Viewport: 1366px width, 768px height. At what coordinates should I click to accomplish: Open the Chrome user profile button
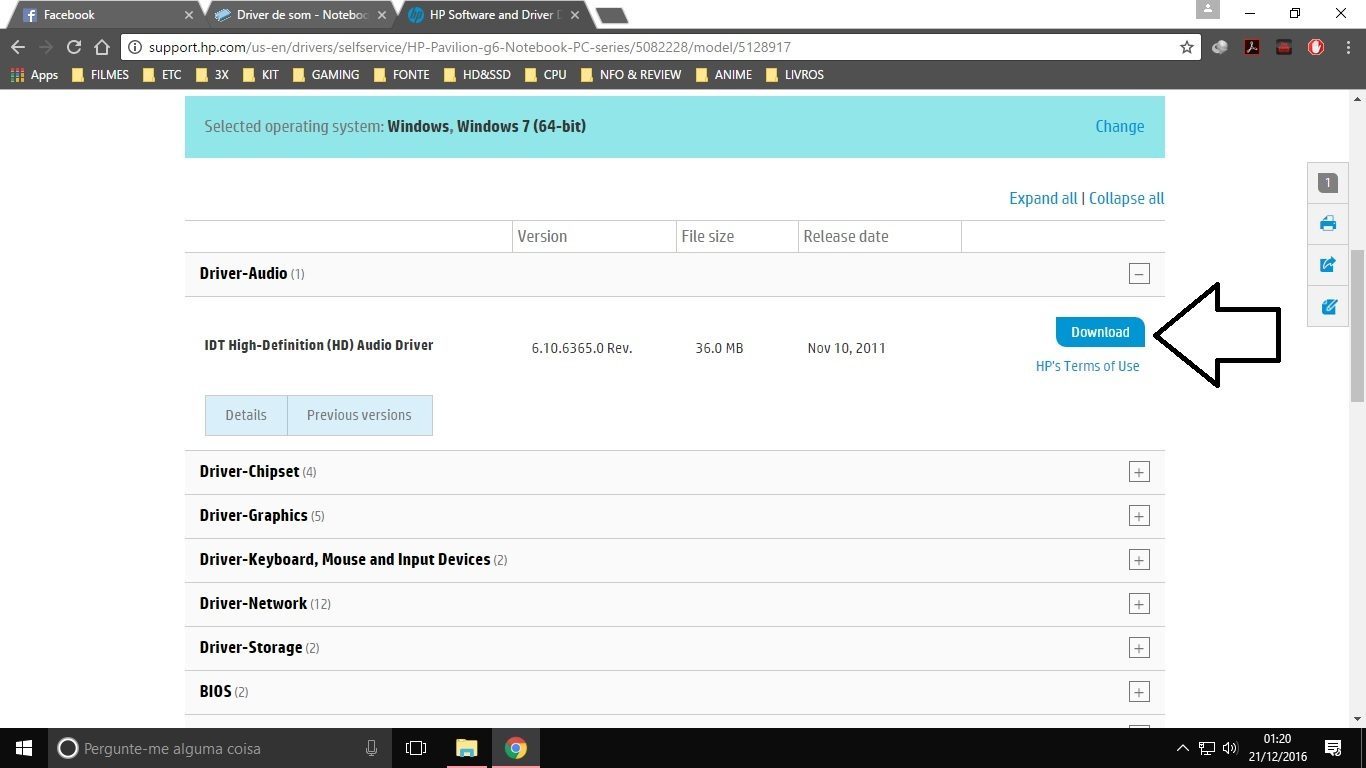pyautogui.click(x=1208, y=9)
